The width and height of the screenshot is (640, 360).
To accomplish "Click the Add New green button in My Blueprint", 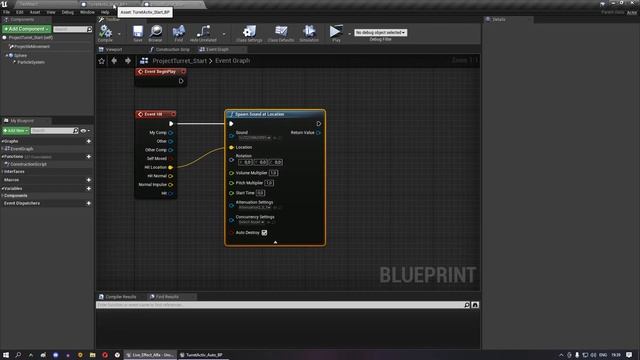I will [16, 131].
